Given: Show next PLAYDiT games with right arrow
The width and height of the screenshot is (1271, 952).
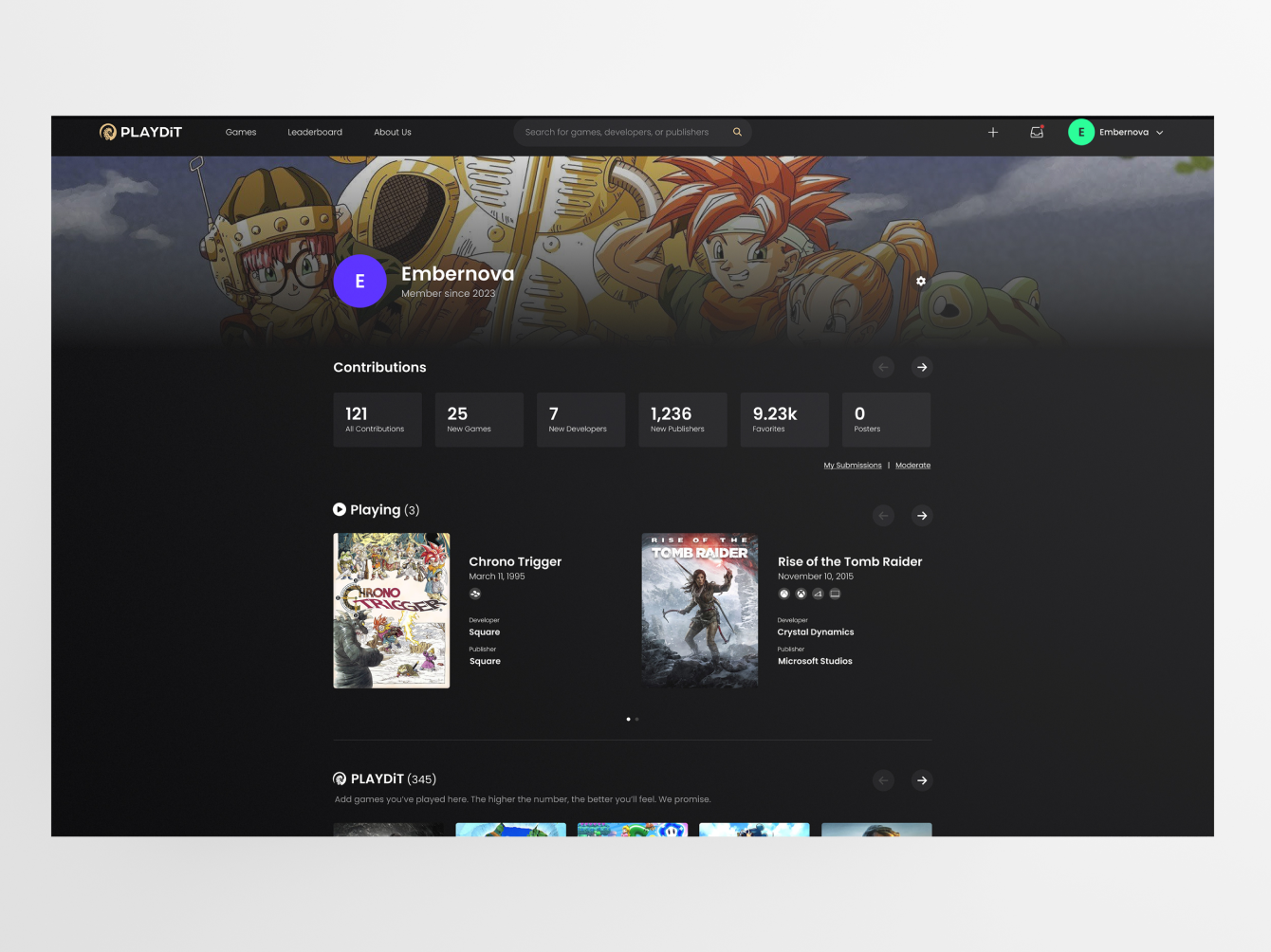Looking at the screenshot, I should pos(922,780).
